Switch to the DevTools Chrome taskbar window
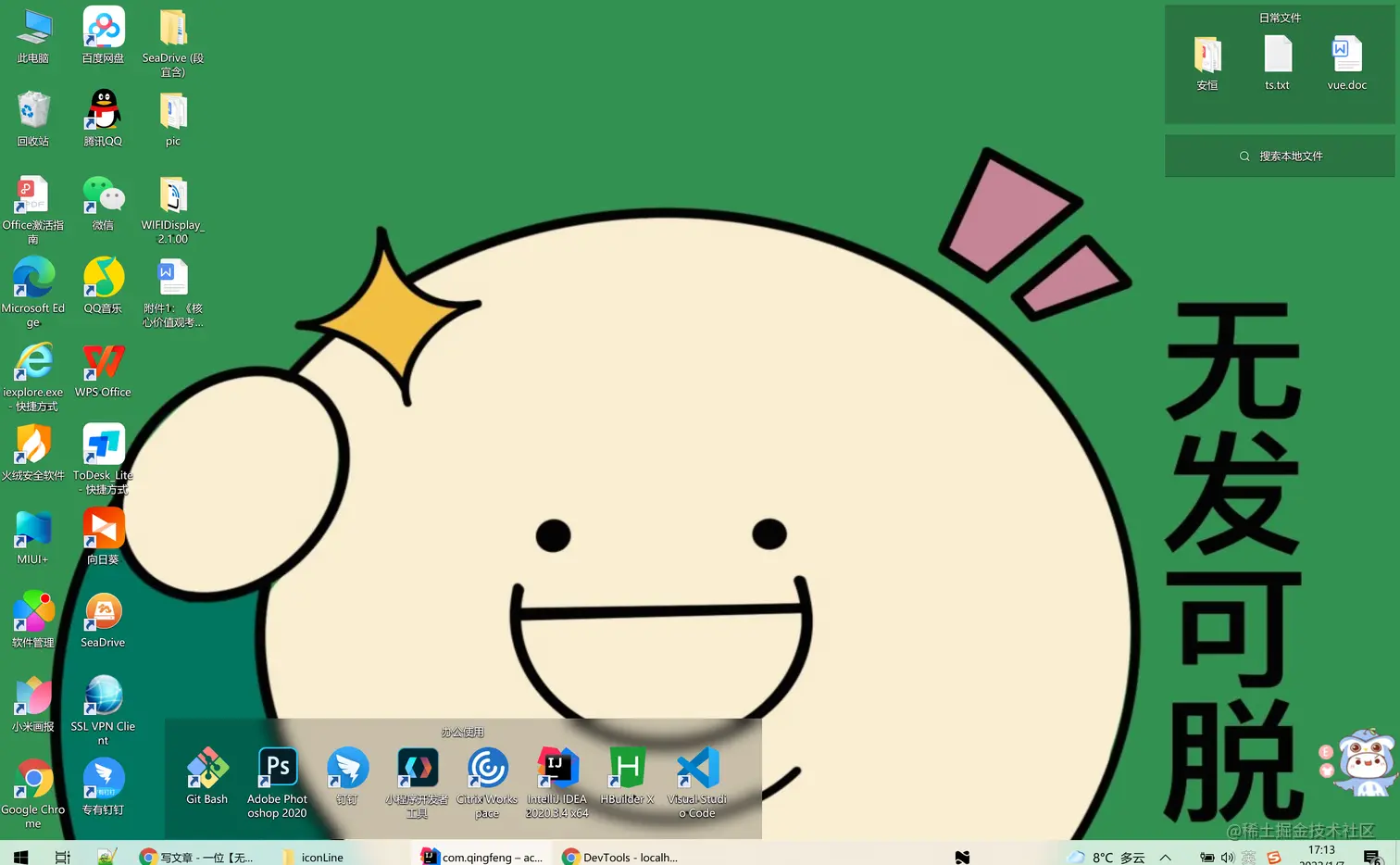 point(620,857)
